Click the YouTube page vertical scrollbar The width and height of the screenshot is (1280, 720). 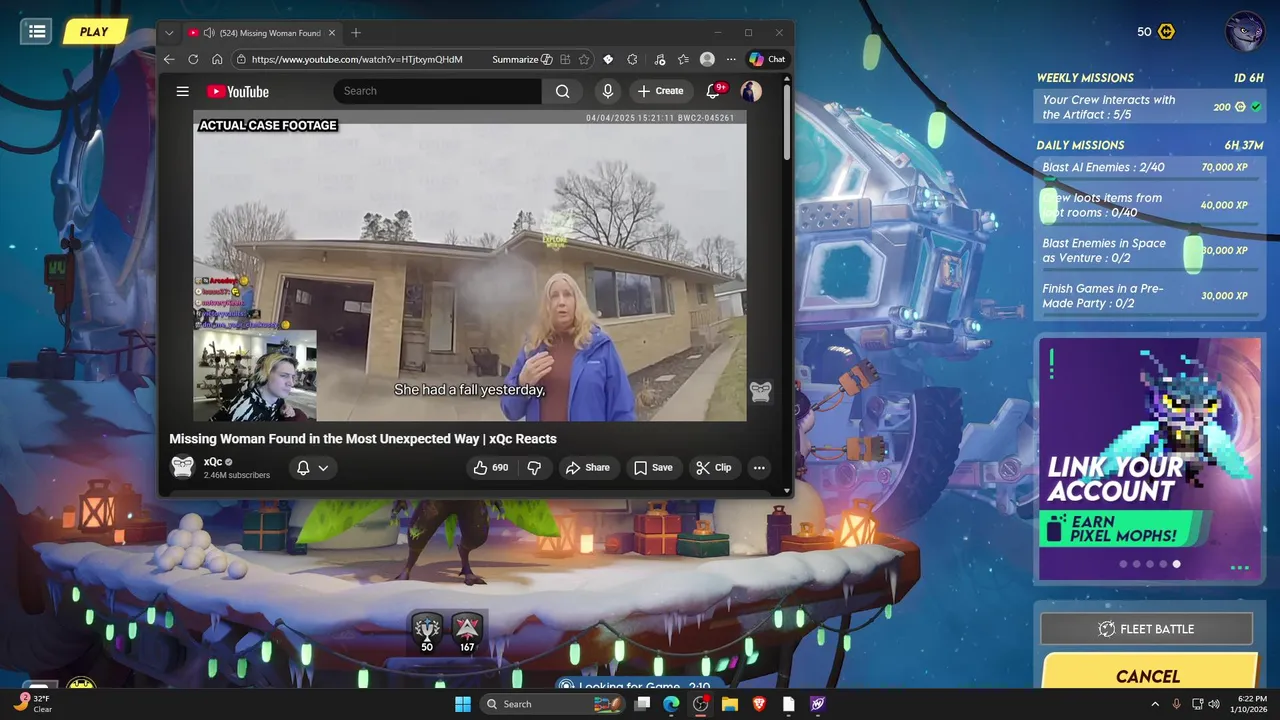click(x=787, y=122)
